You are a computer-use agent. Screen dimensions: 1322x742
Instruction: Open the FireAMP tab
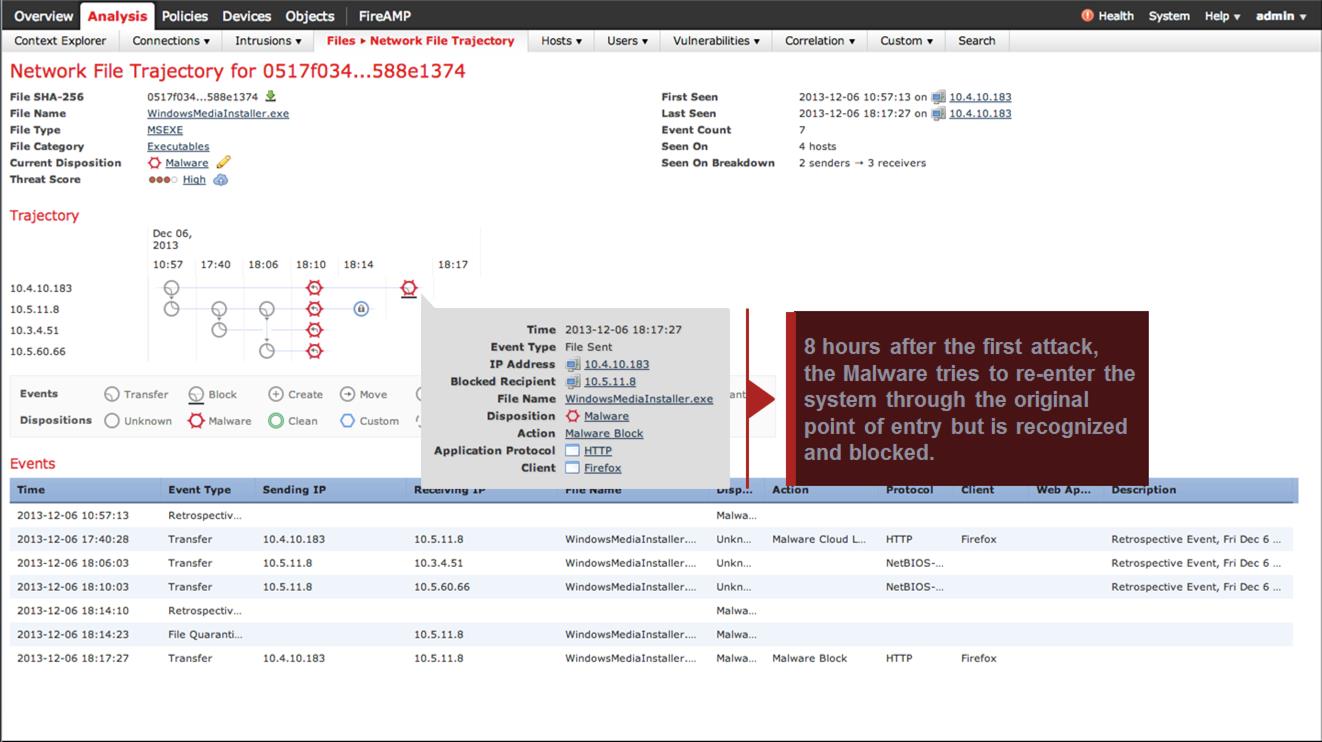coord(384,16)
